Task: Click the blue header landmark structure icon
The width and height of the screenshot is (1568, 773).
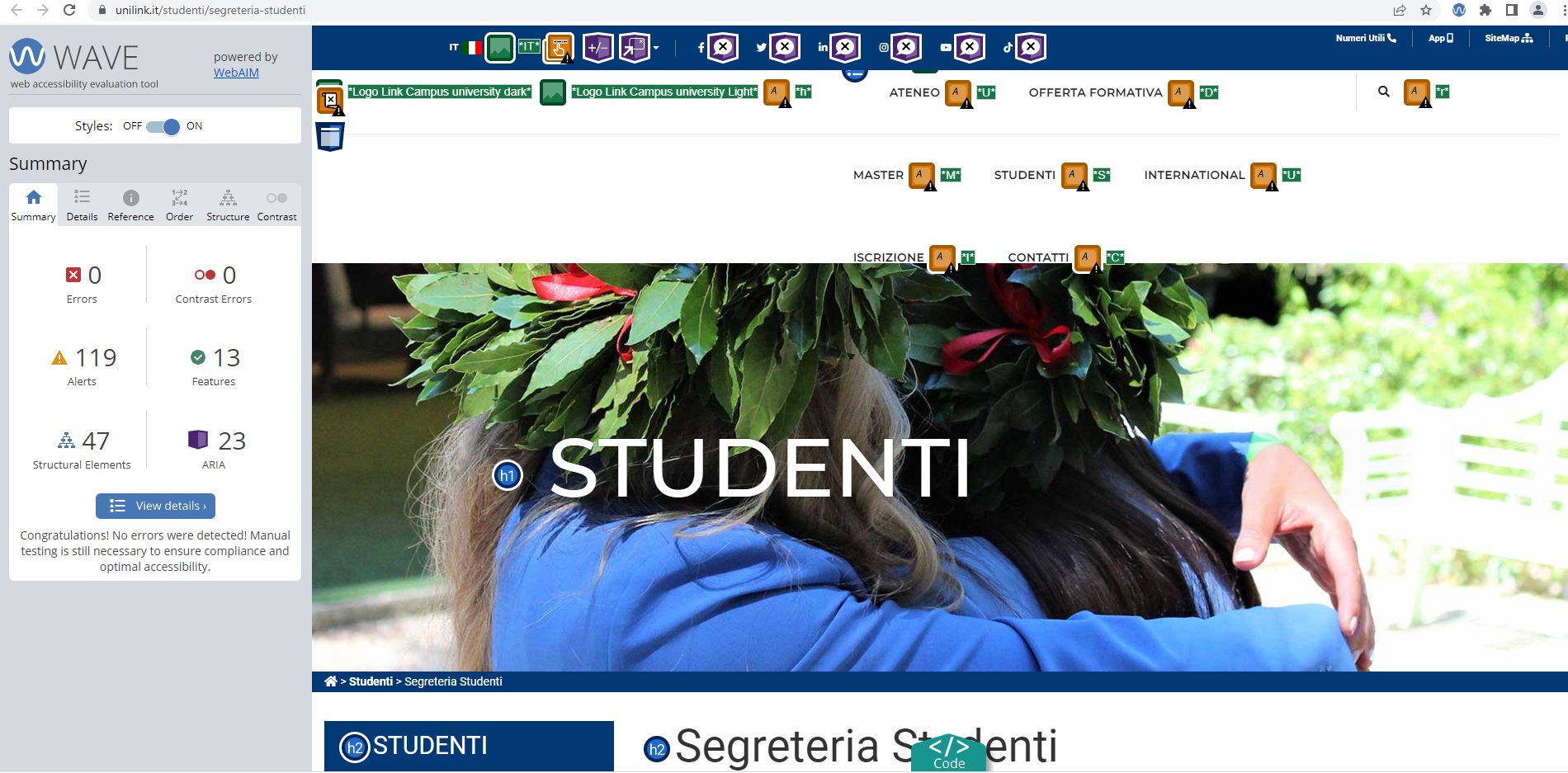Action: [x=330, y=136]
